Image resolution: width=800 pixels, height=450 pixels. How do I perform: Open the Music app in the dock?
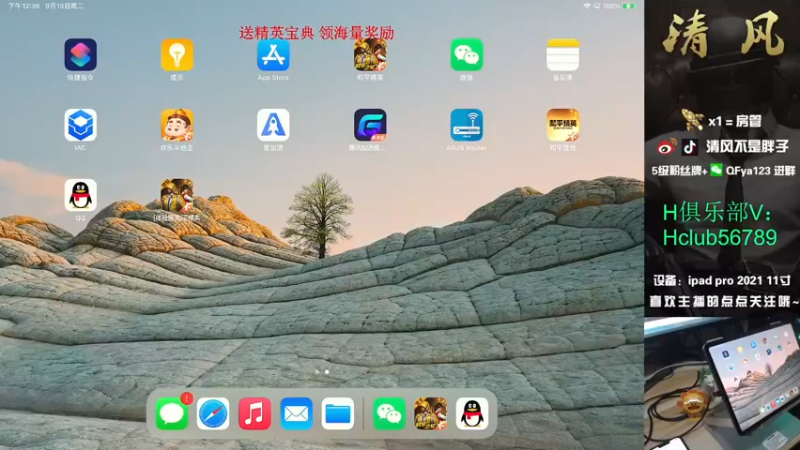[x=255, y=413]
